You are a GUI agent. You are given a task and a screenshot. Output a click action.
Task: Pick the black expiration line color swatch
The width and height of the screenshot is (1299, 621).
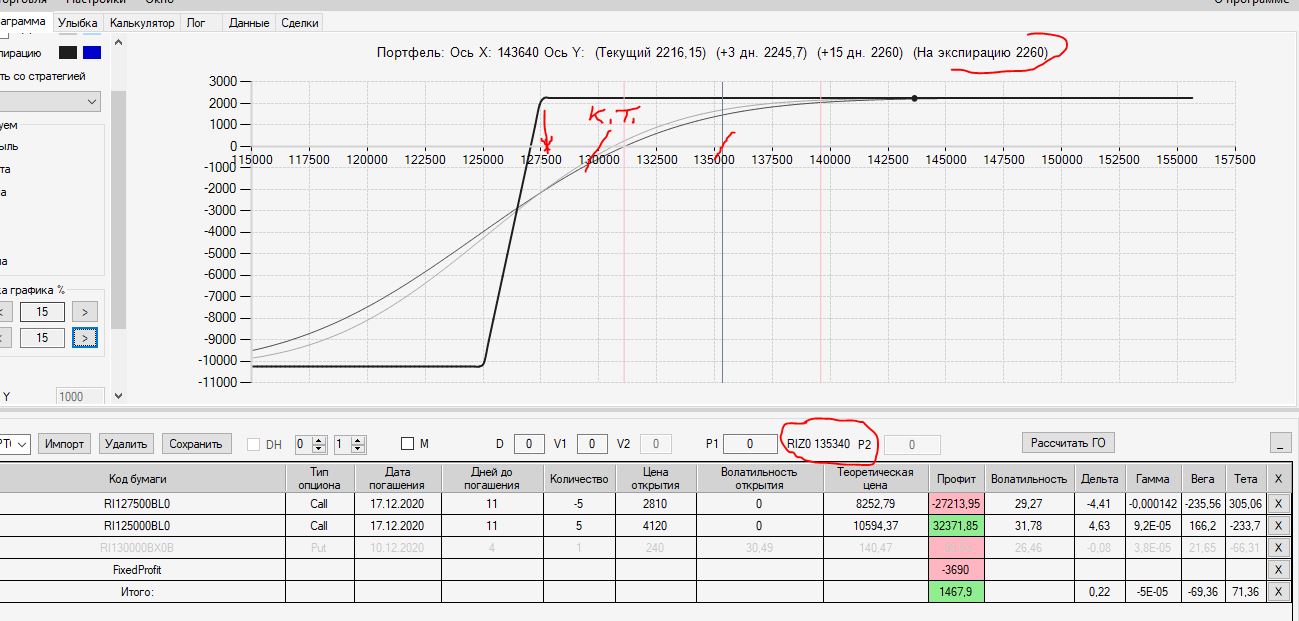(x=67, y=53)
